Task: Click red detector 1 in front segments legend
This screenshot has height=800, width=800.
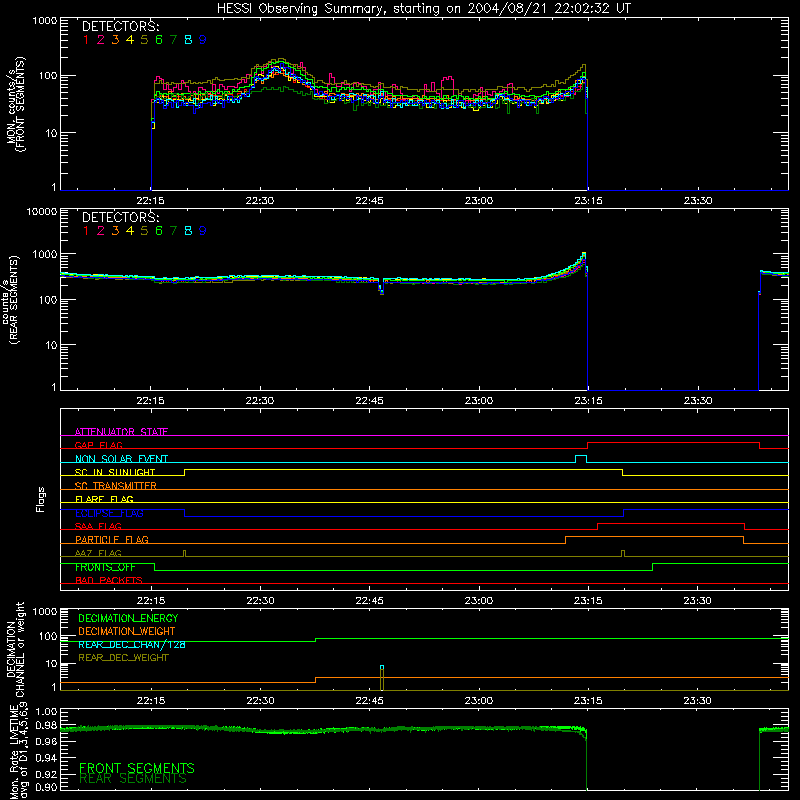Action: tap(86, 40)
